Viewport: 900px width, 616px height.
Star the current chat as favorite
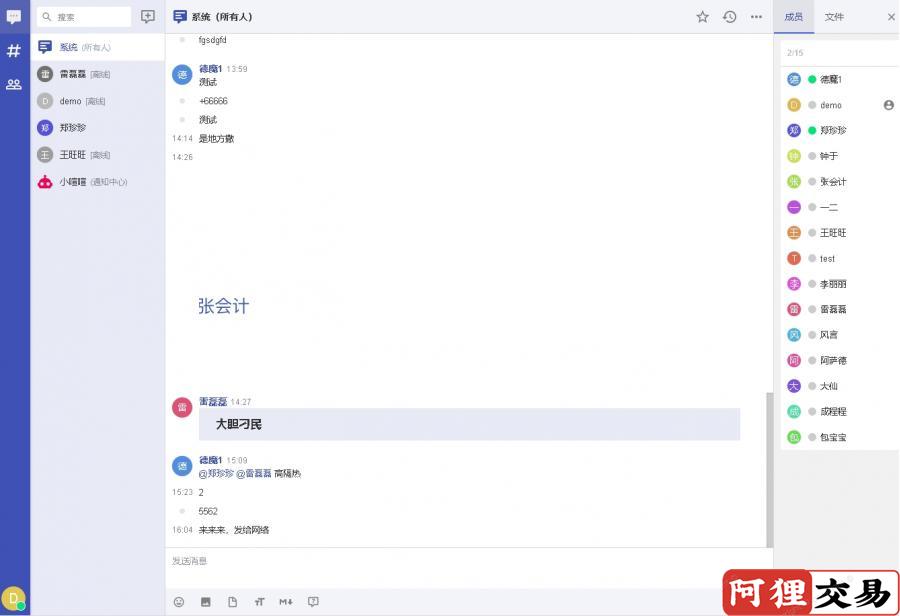(x=702, y=17)
